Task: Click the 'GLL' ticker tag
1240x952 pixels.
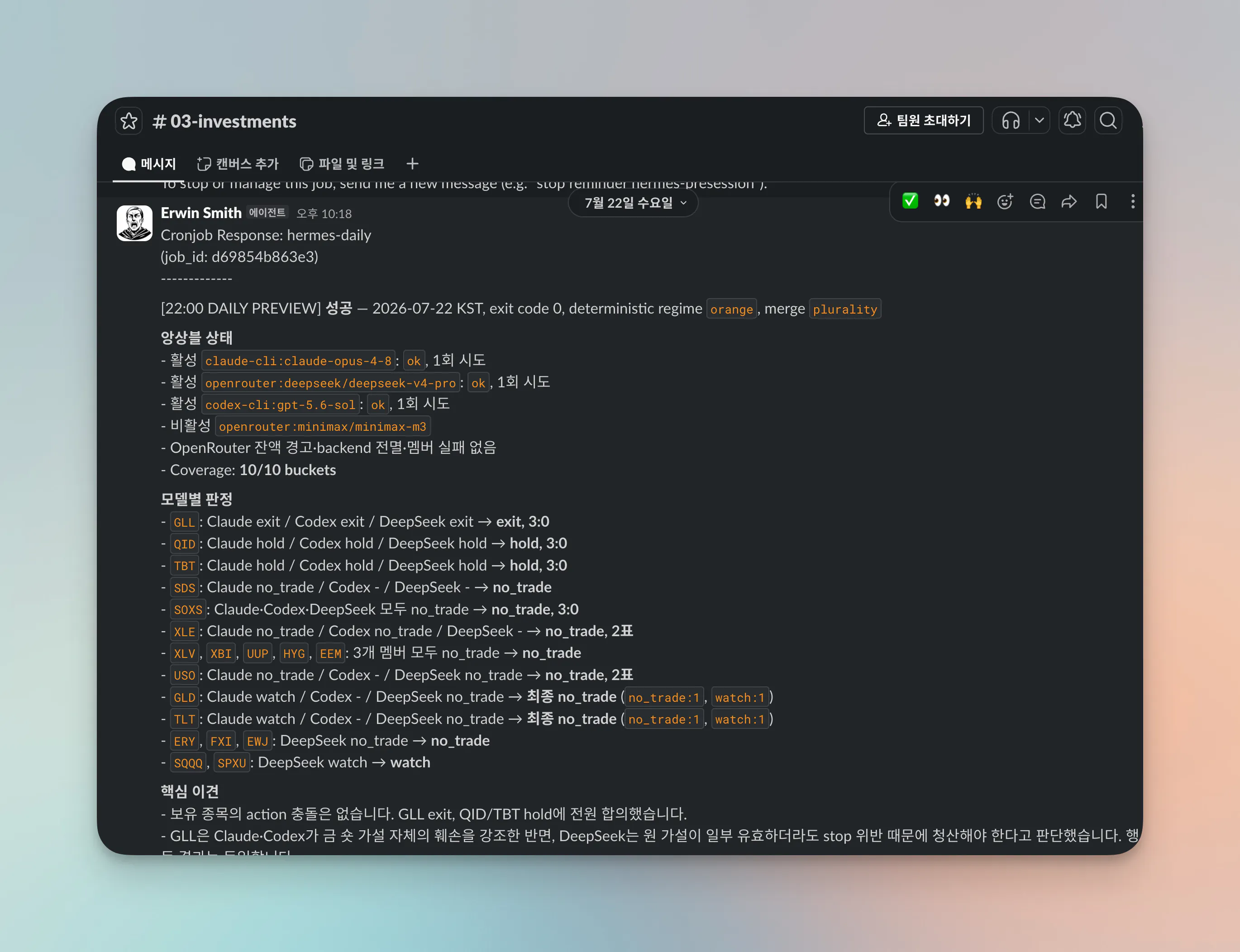Action: click(184, 523)
